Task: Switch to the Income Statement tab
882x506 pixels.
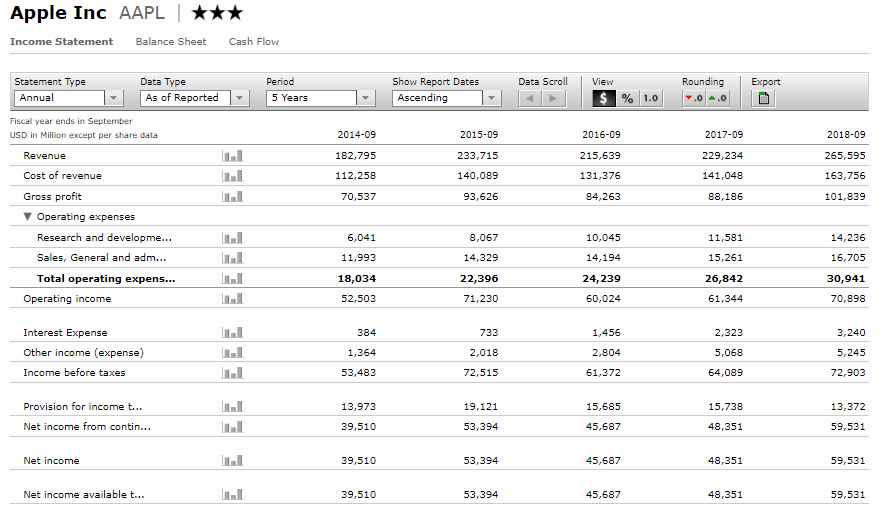Action: (x=61, y=42)
